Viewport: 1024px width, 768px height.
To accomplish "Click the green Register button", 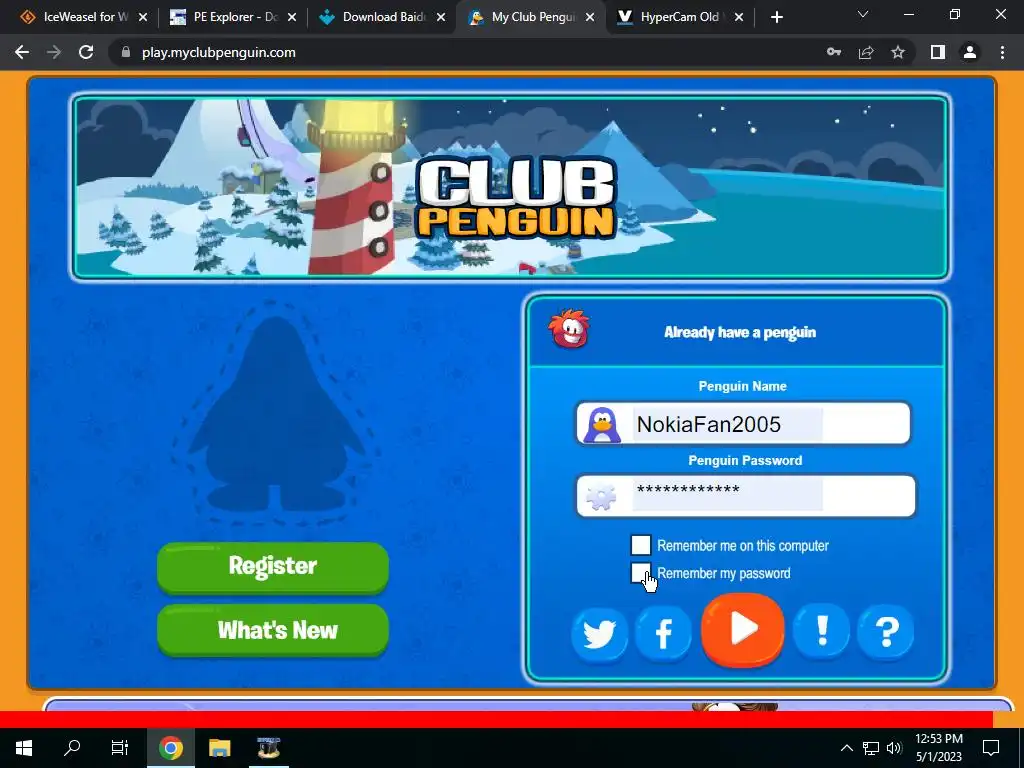I will pos(273,567).
